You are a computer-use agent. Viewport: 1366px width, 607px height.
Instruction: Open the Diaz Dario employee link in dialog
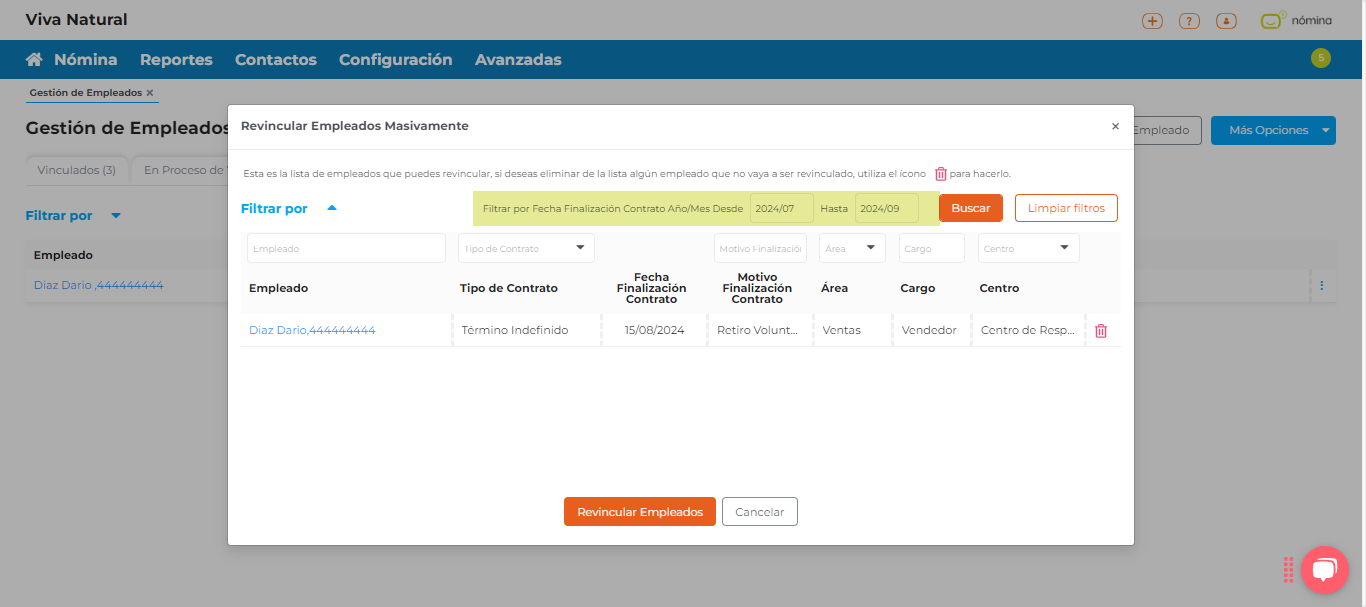pyautogui.click(x=312, y=330)
